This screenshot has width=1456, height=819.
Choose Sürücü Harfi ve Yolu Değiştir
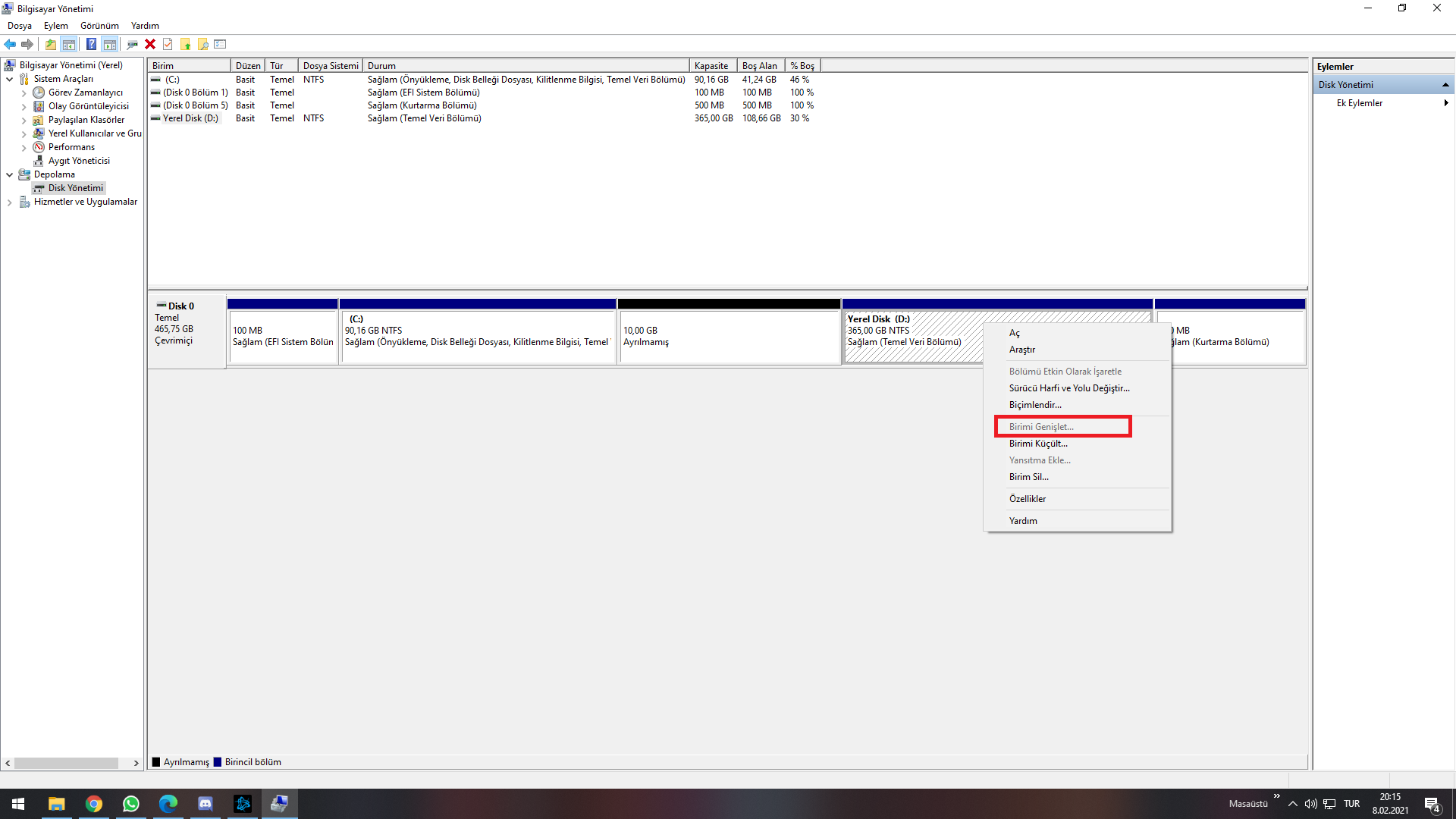point(1077,388)
